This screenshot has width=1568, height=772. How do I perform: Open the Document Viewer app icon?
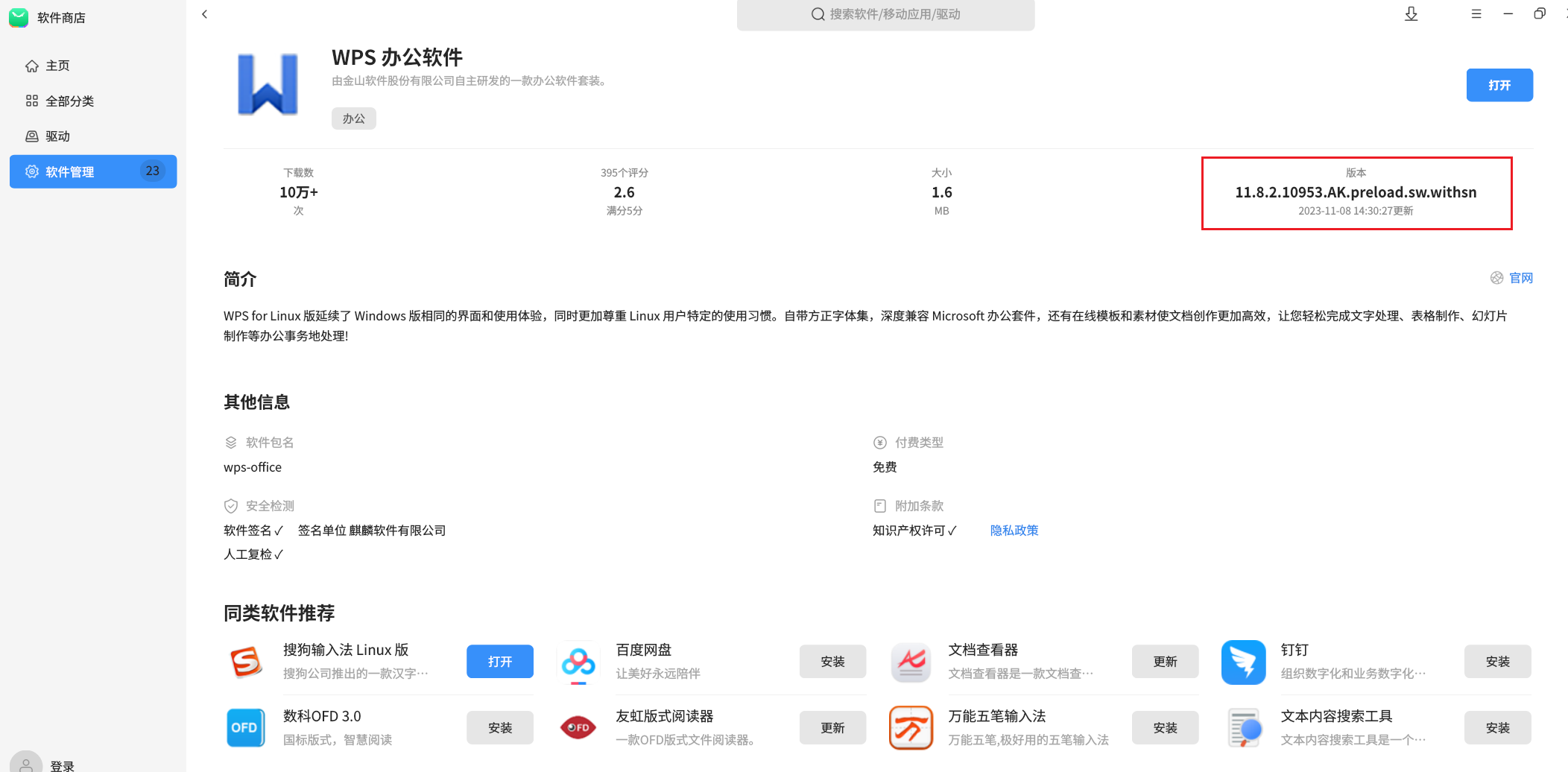[x=911, y=662]
